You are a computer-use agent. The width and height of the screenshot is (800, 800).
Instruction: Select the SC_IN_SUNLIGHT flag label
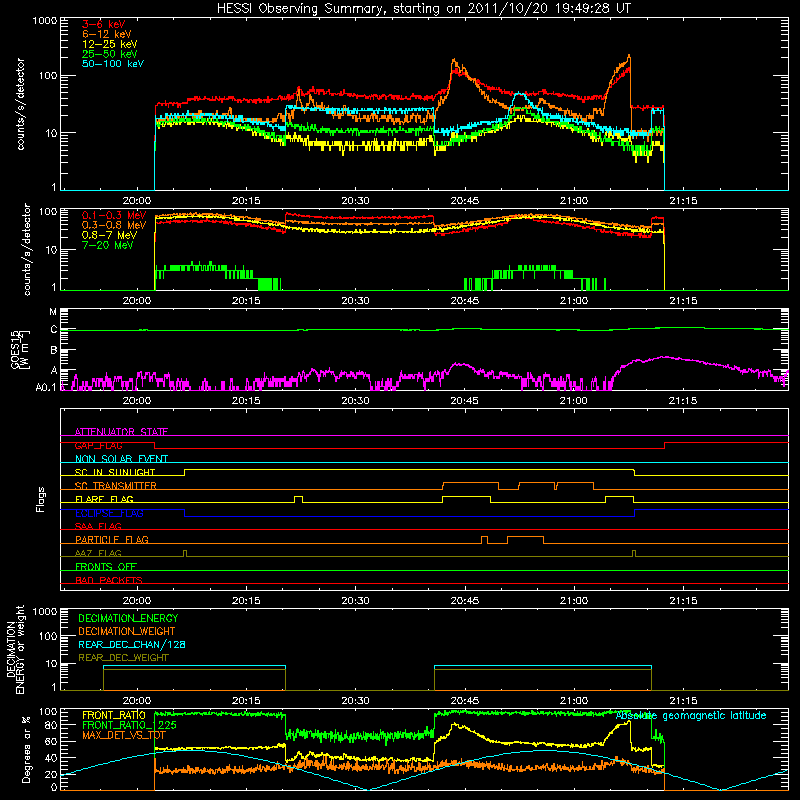(115, 472)
